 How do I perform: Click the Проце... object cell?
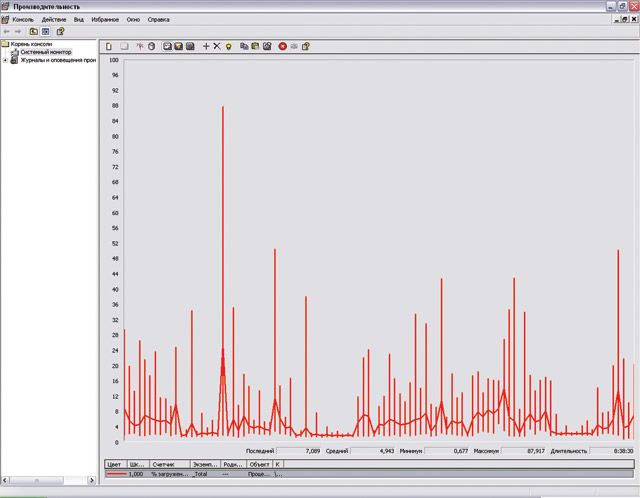point(259,474)
